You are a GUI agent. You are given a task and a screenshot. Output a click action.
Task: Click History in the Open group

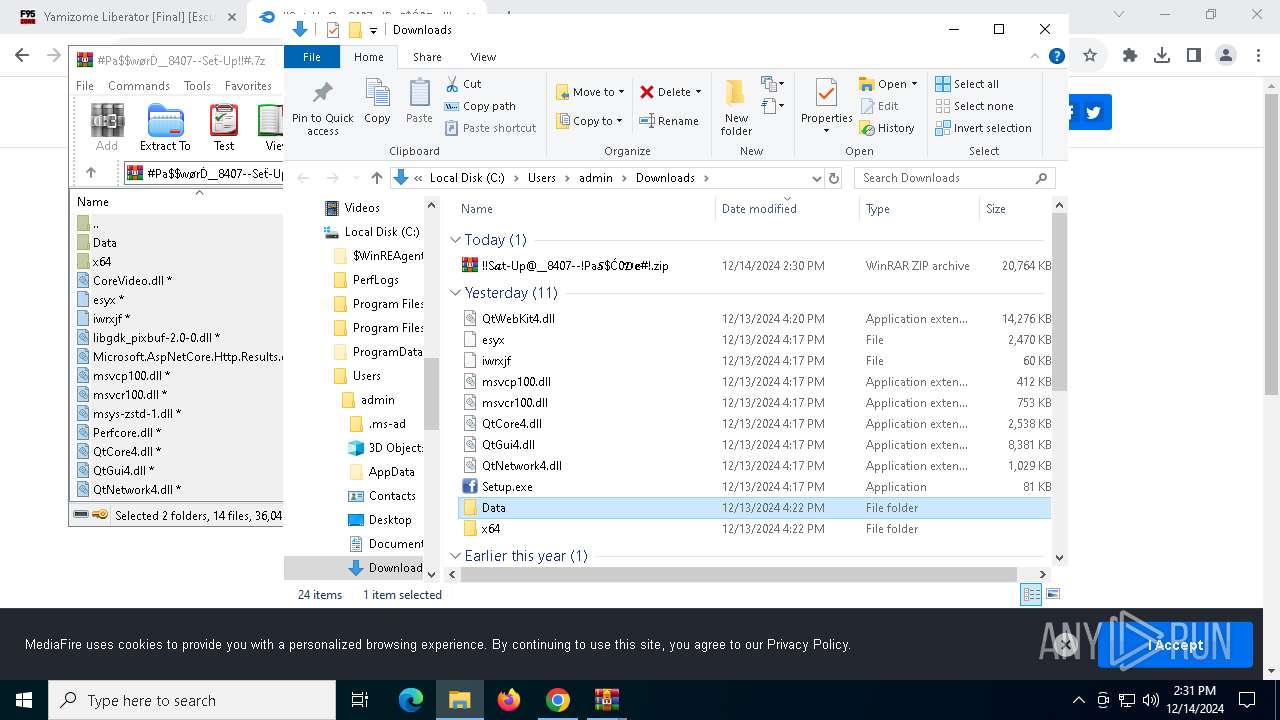[x=887, y=128]
